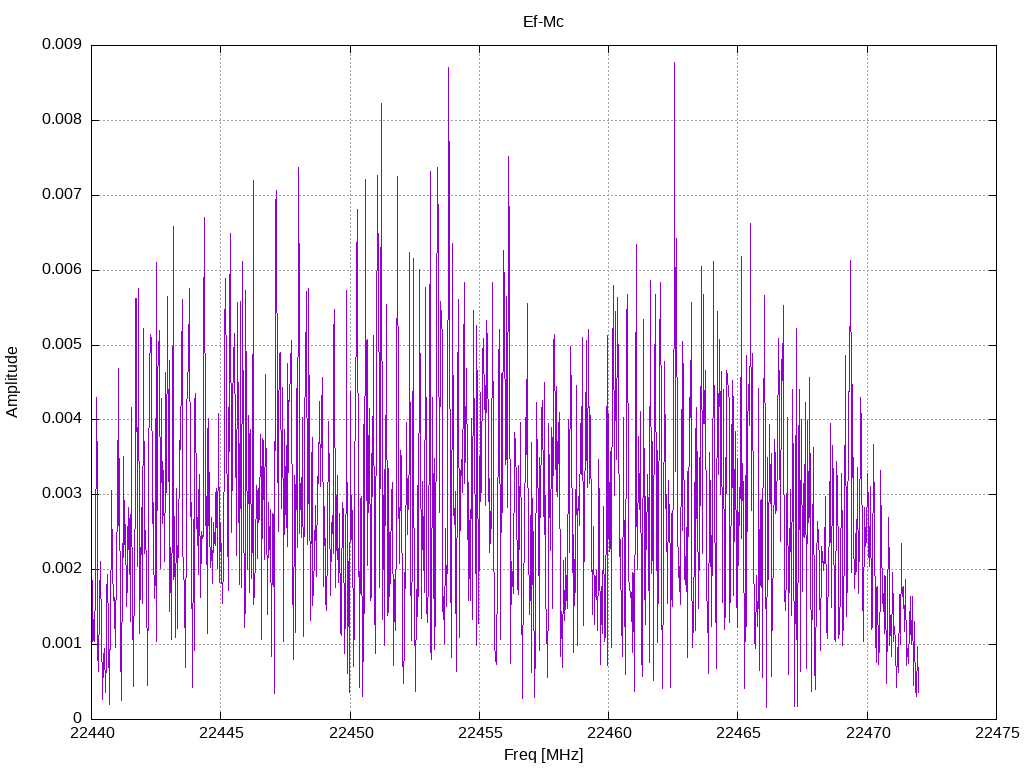This screenshot has width=1024, height=768.
Task: Click the 22470 x-axis tick label
Action: pos(868,733)
